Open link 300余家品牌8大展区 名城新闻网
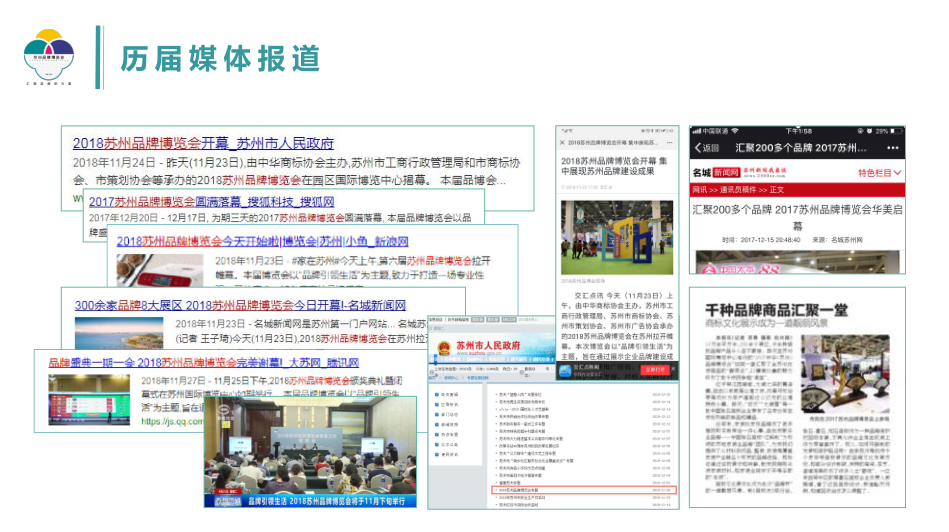This screenshot has width=949, height=532. (x=240, y=305)
